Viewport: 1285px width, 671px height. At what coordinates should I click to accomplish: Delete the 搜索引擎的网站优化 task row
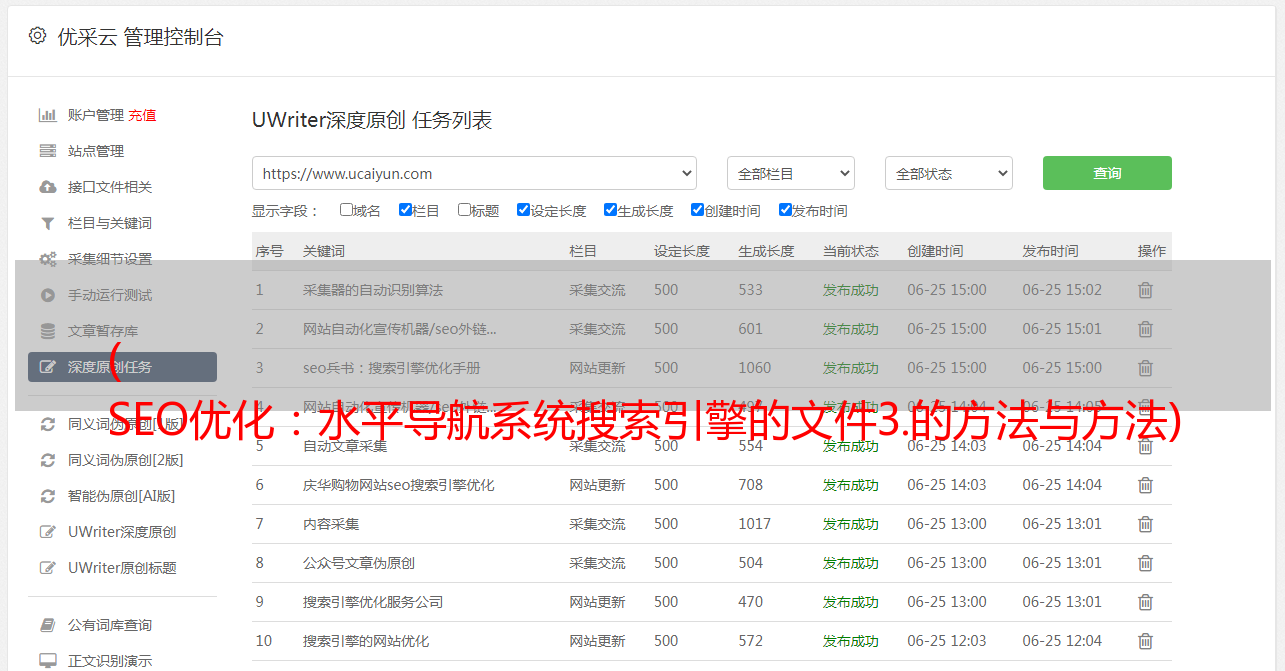click(x=1145, y=641)
